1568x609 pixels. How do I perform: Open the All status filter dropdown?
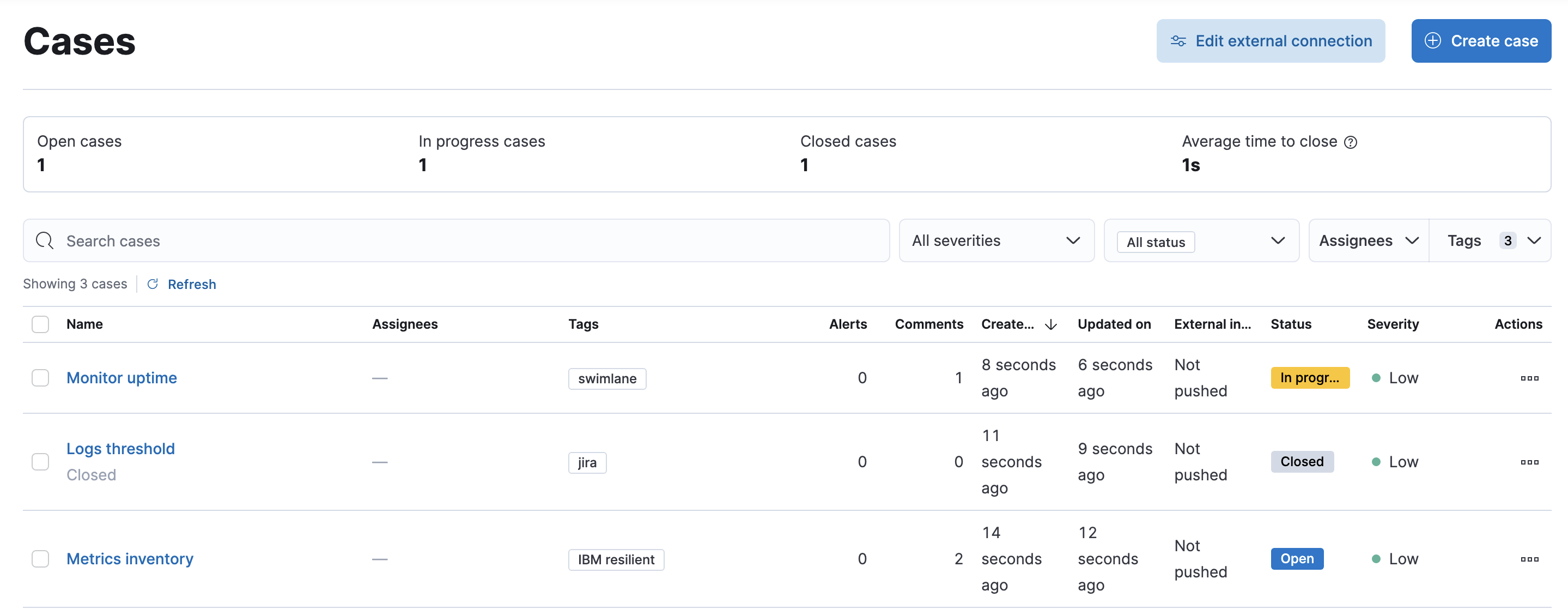coord(1201,241)
